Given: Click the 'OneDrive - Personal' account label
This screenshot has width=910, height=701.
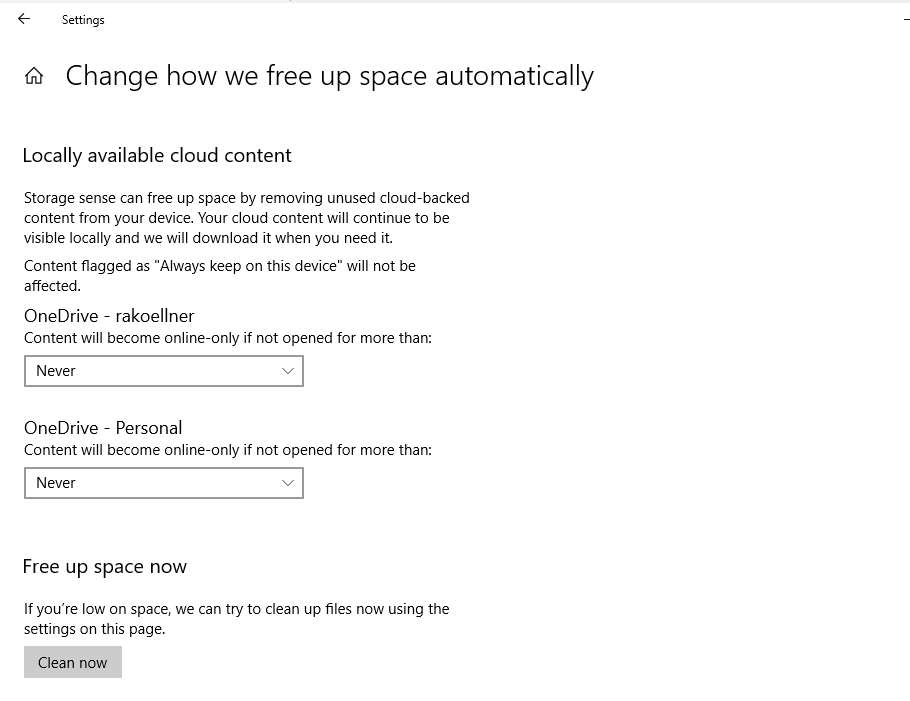Looking at the screenshot, I should tap(103, 428).
